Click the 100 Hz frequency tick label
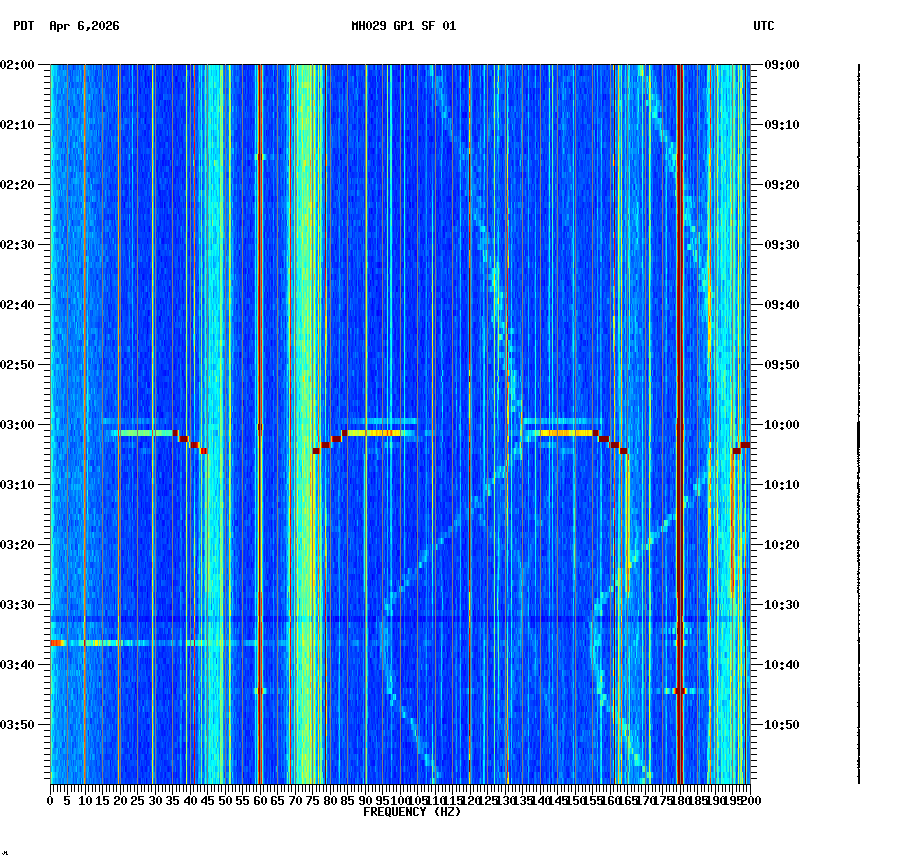 [397, 800]
